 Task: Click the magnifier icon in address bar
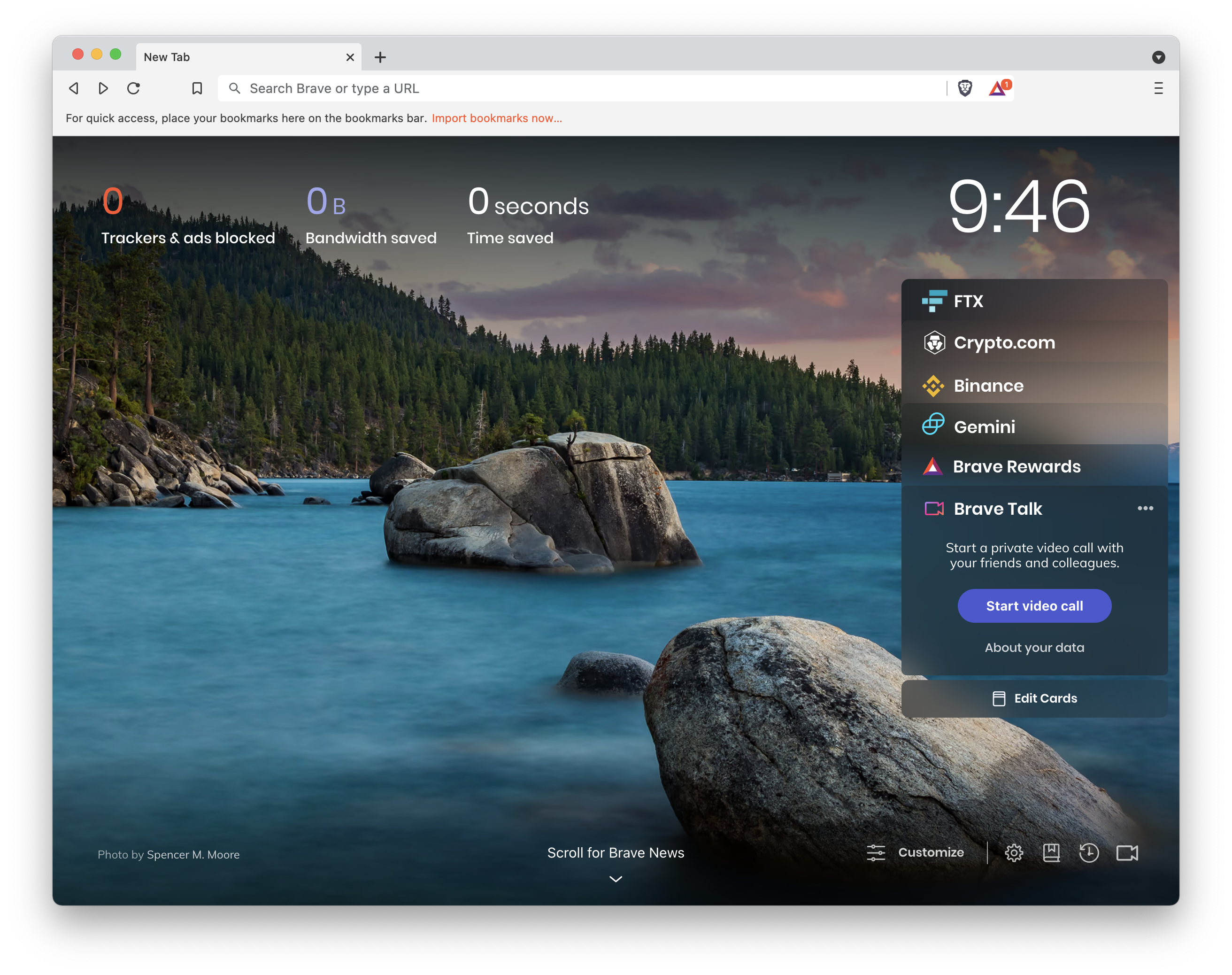234,88
